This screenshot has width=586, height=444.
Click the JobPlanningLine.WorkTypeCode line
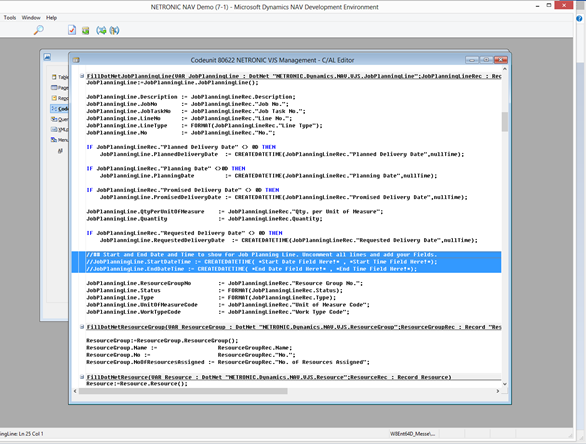pos(218,312)
